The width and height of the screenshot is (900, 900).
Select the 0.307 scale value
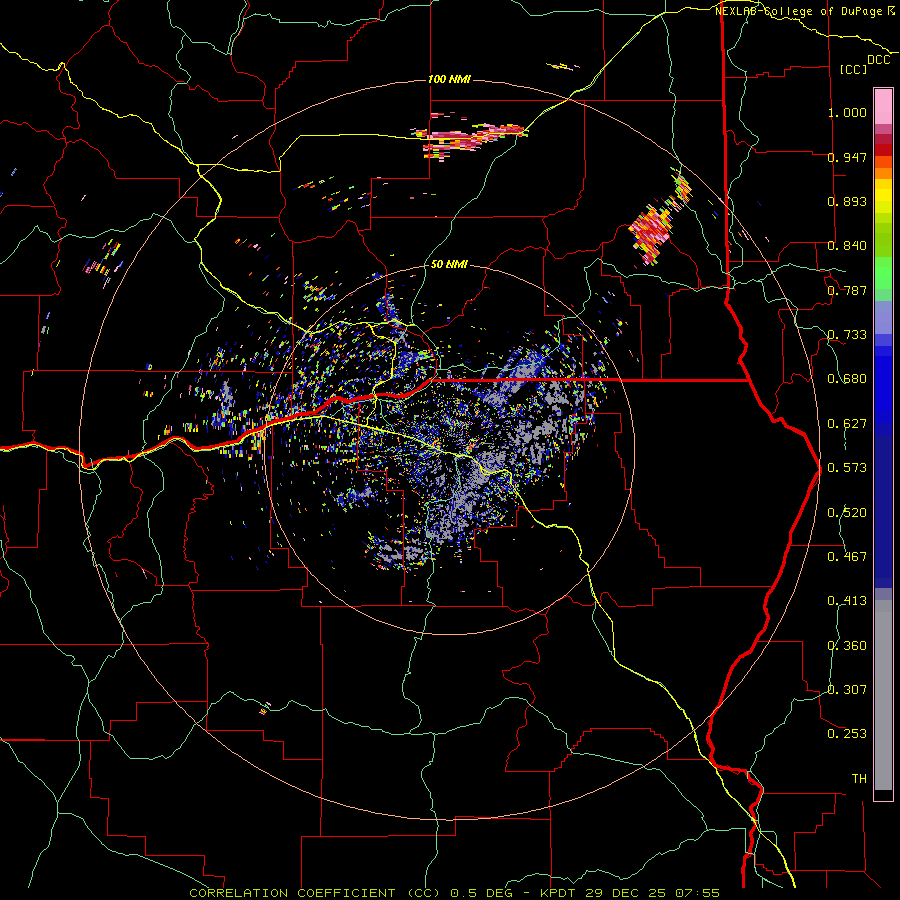847,690
